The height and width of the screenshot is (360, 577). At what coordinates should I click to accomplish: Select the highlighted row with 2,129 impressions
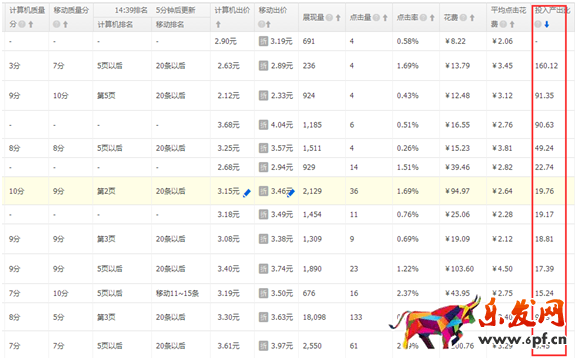[288, 191]
